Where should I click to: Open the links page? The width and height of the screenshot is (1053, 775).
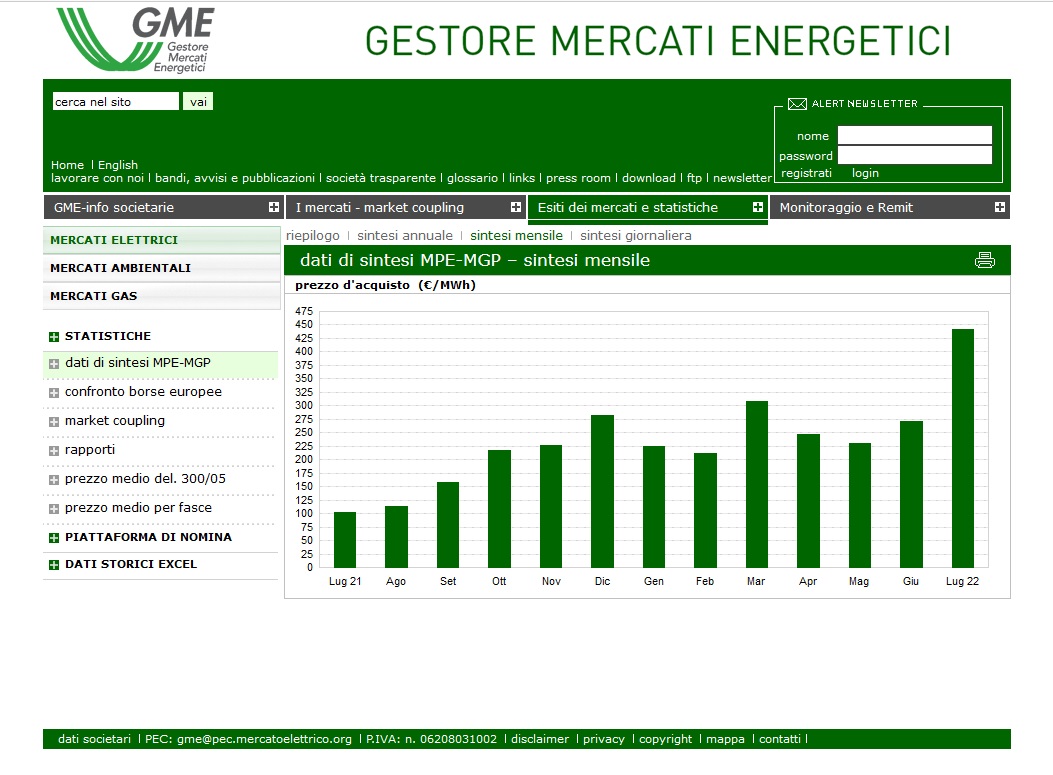pyautogui.click(x=522, y=178)
